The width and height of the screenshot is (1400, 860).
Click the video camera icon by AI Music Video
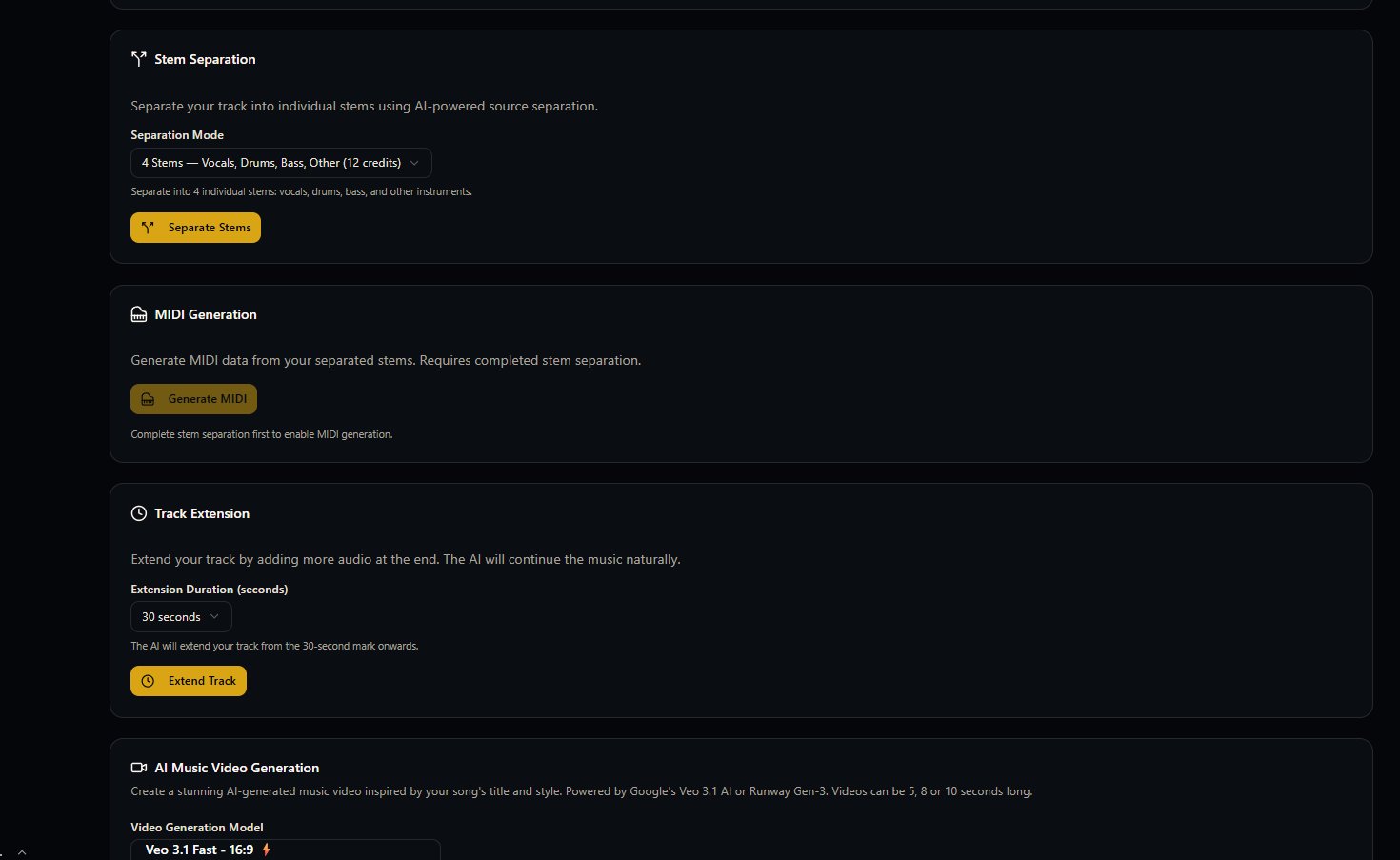(139, 768)
